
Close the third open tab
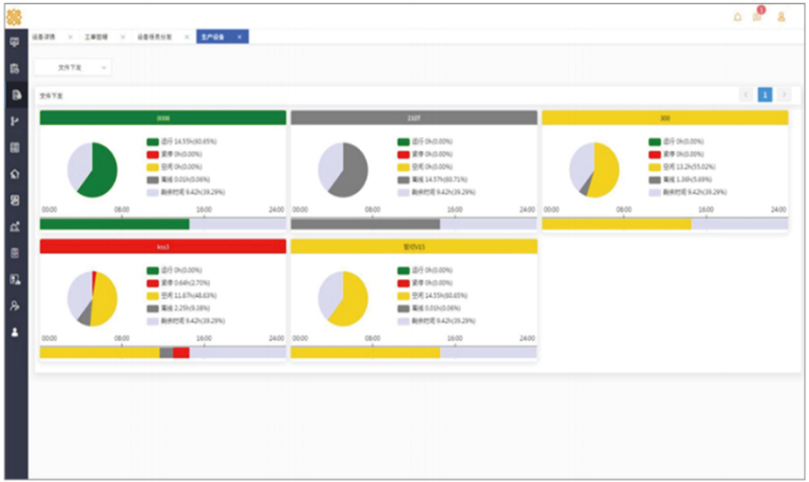(187, 37)
